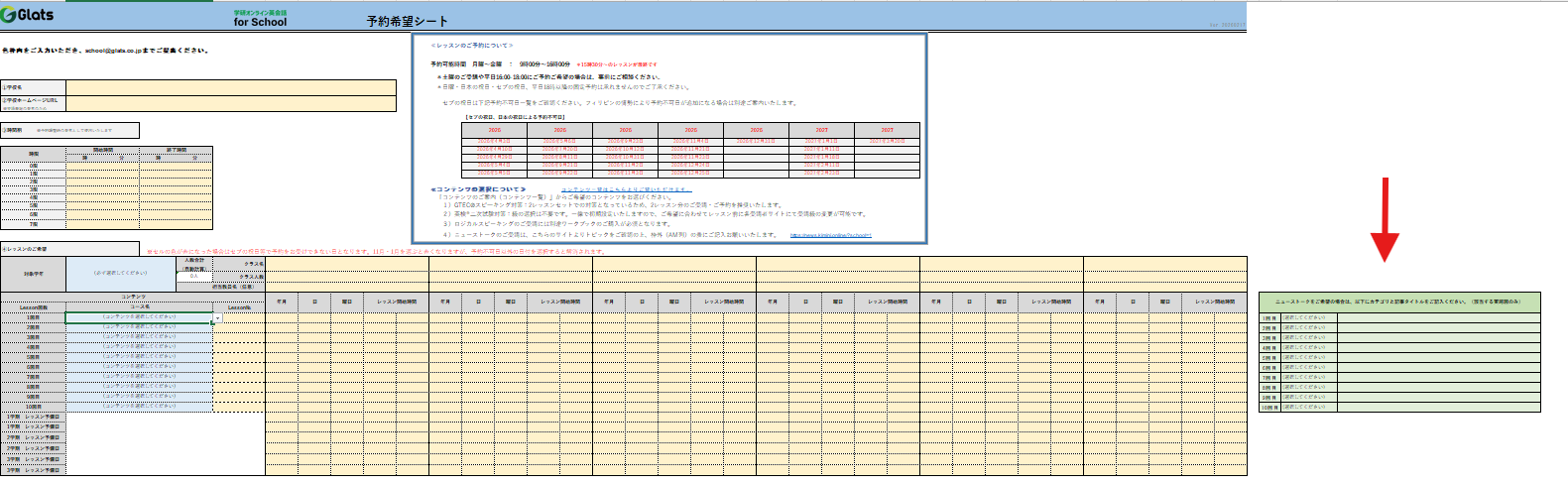The height and width of the screenshot is (486, 1568).
Task: Click the first 1学期 レッスン予備日 row label
Action: [x=33, y=417]
